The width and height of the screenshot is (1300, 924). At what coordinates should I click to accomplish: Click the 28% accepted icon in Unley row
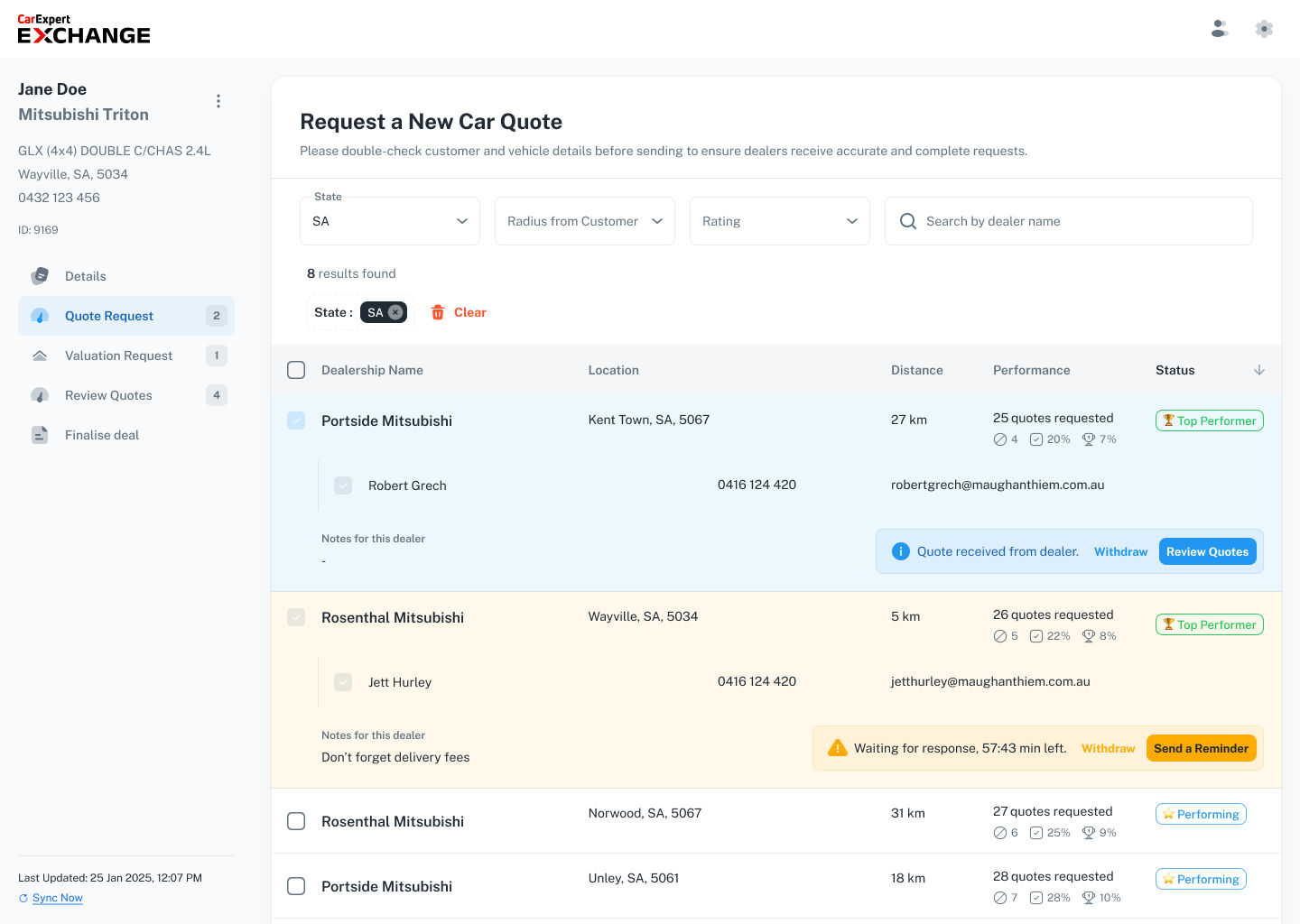tap(1036, 898)
